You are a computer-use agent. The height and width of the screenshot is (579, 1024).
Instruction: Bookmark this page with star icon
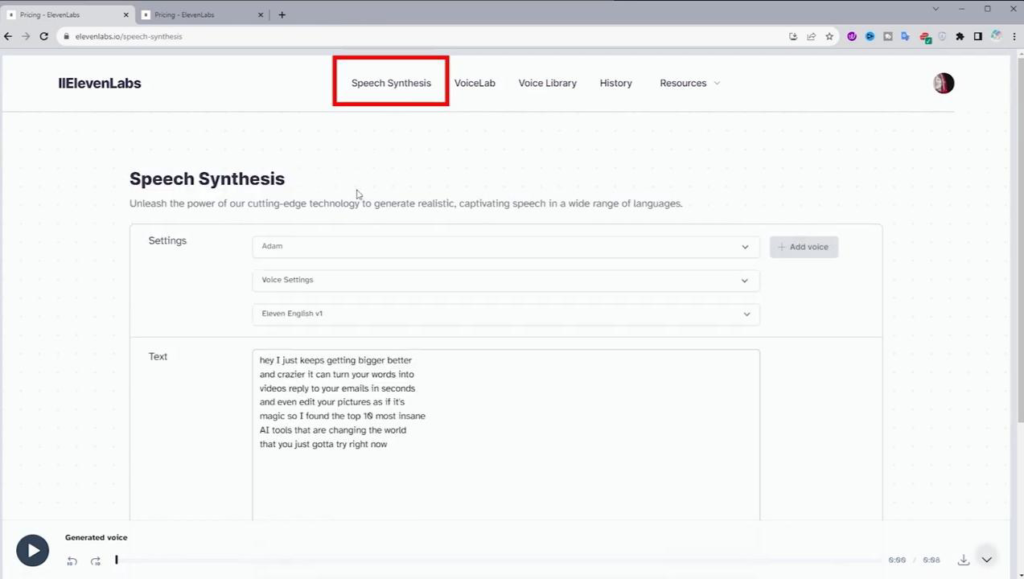click(x=829, y=36)
